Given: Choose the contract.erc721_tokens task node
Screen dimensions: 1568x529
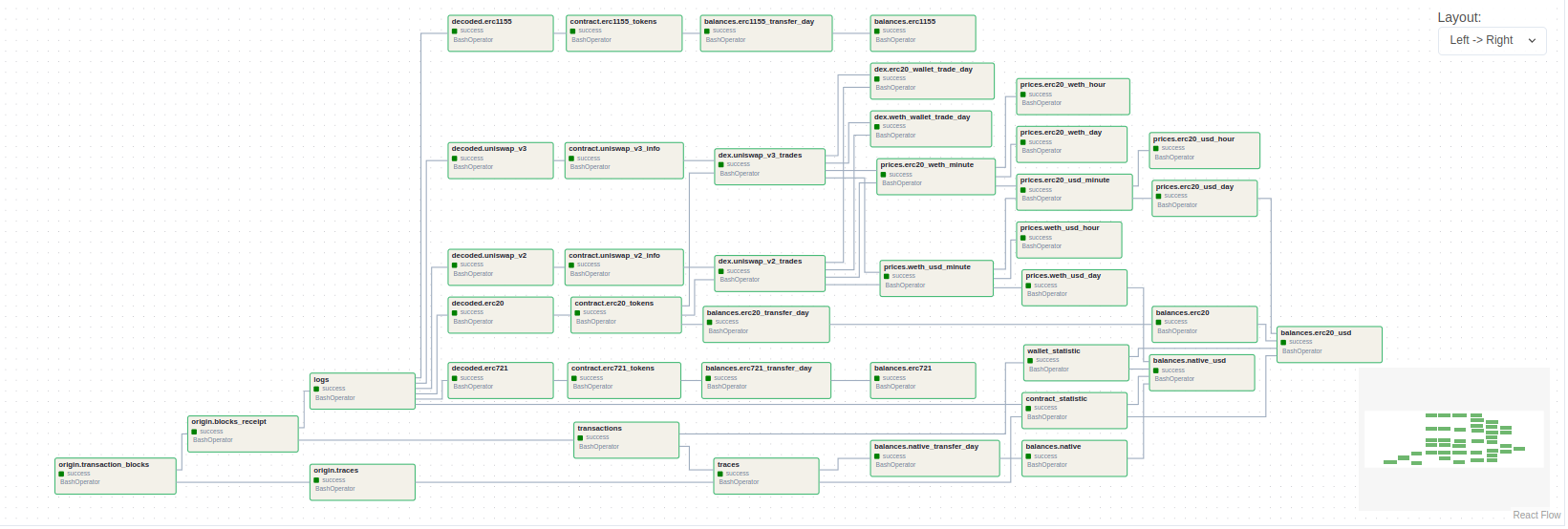Looking at the screenshot, I should click(x=624, y=380).
